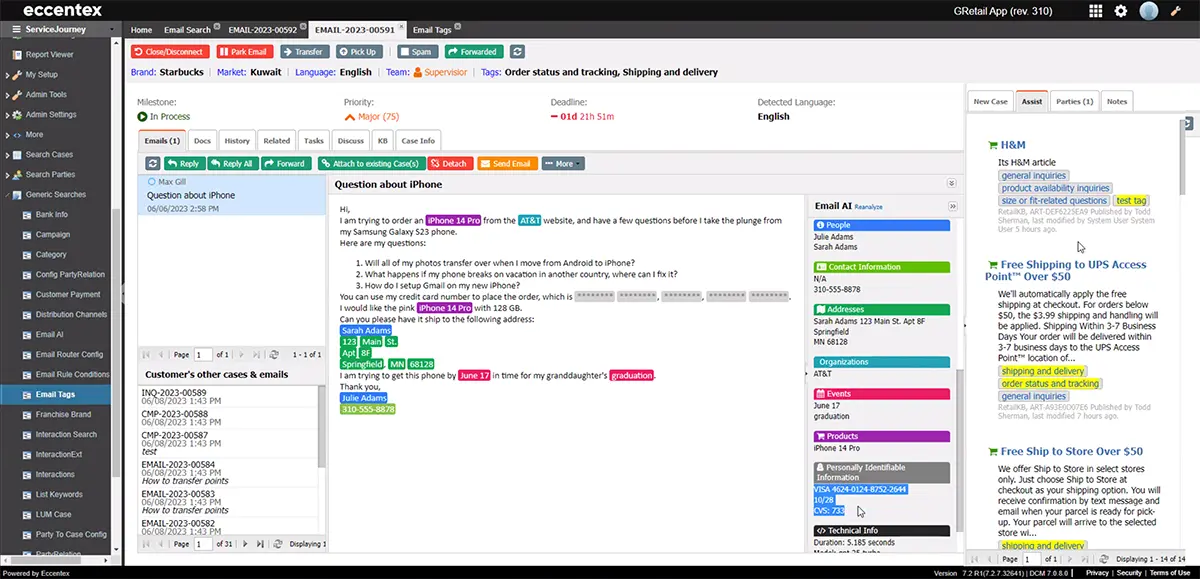
Task: Open the New Case tab
Action: pos(991,101)
